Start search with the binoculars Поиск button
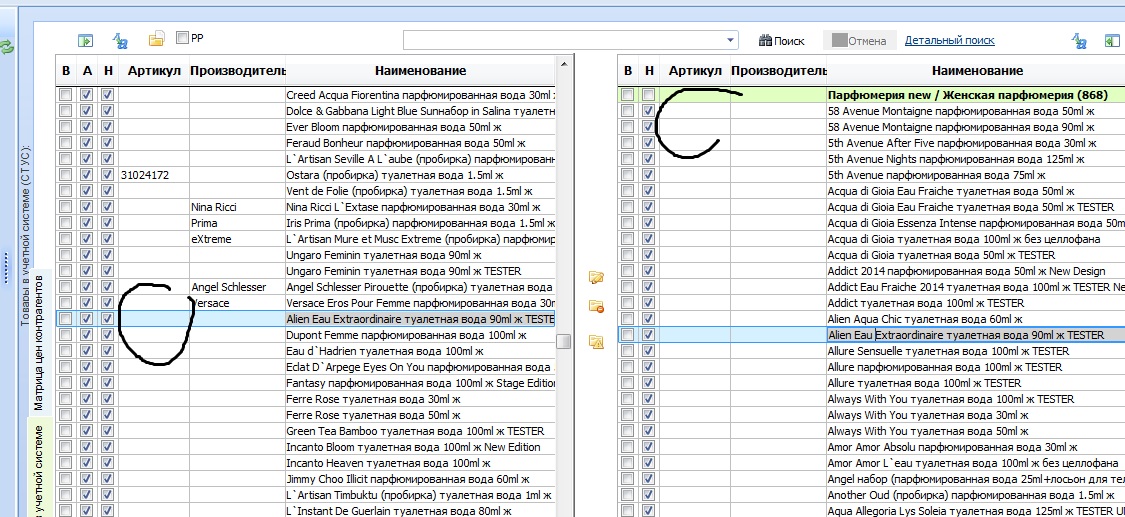Image resolution: width=1125 pixels, height=517 pixels. [781, 41]
